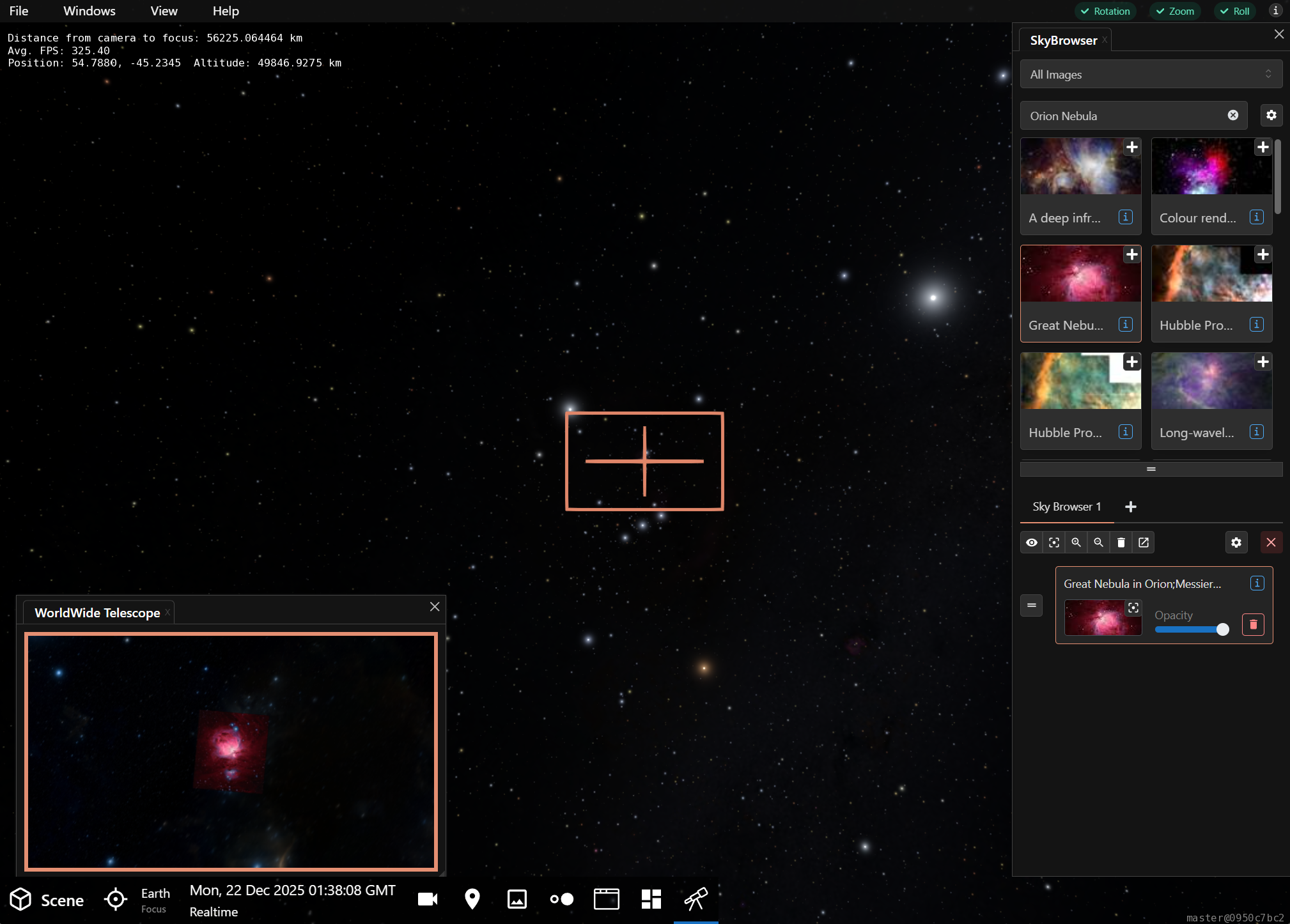Click the info icon in top bar
1290x924 pixels.
tap(1275, 11)
